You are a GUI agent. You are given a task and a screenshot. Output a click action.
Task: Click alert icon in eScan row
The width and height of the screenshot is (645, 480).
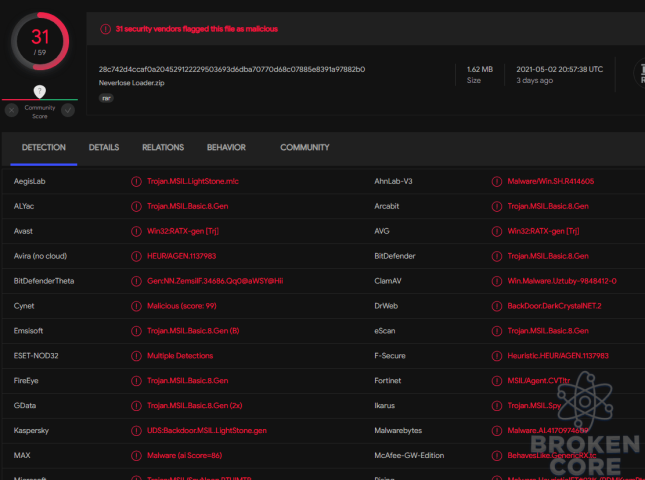click(x=497, y=331)
